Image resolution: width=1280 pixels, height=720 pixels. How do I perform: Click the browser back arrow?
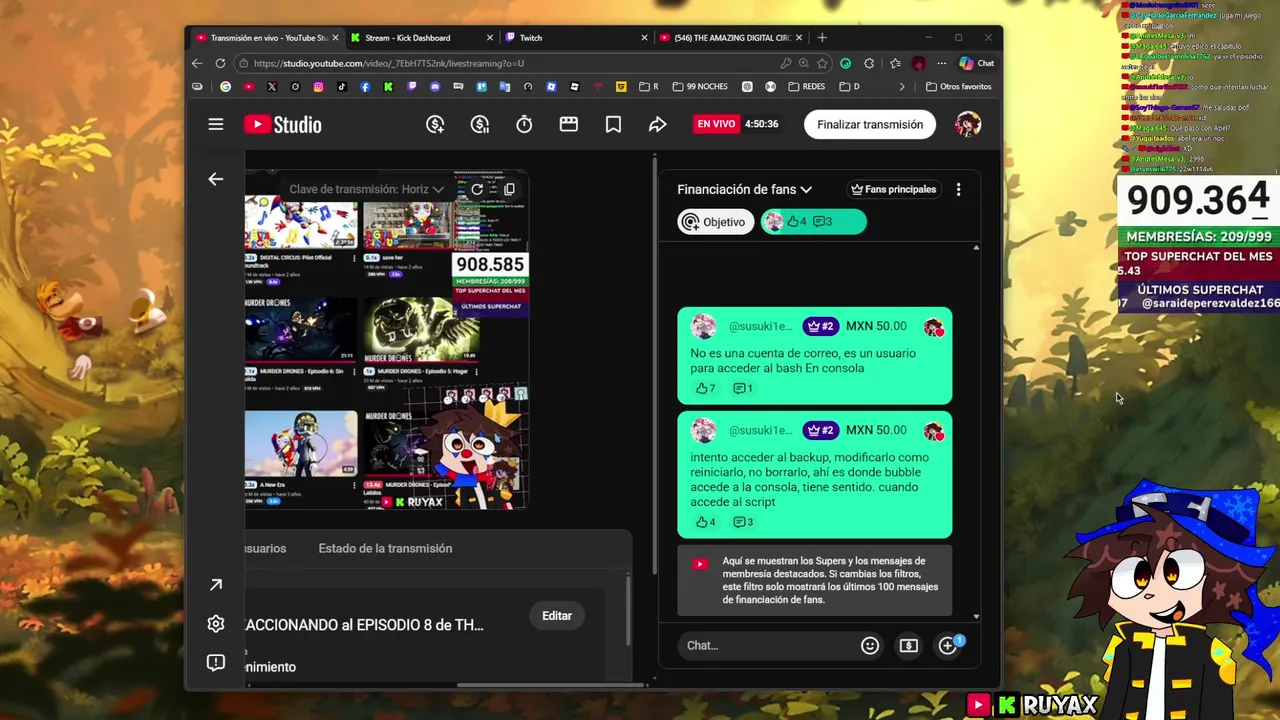click(197, 63)
